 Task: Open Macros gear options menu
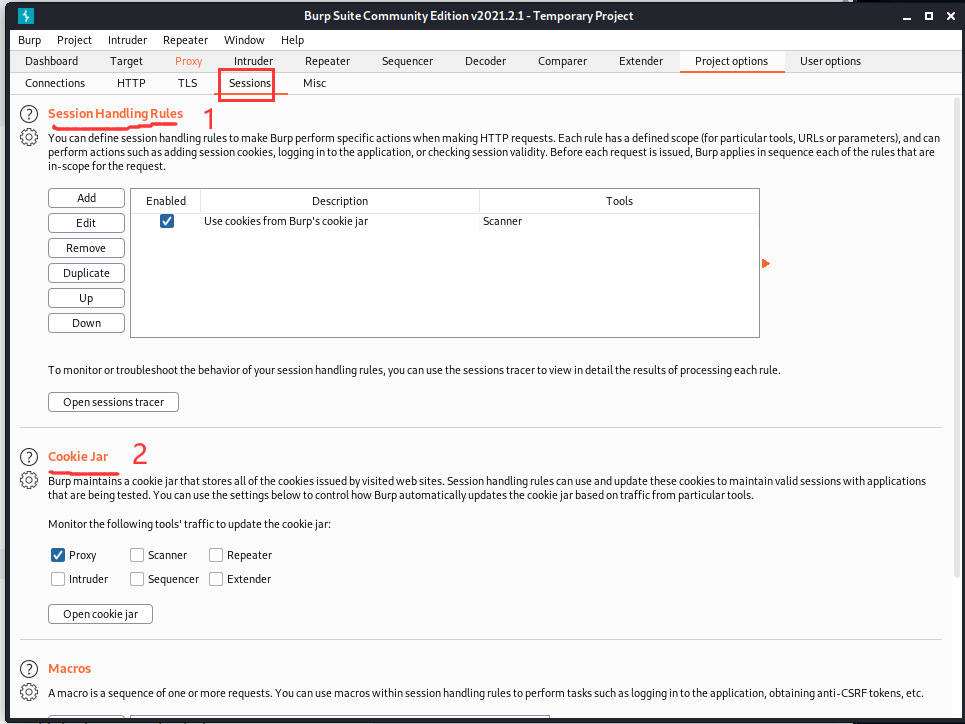(x=29, y=692)
